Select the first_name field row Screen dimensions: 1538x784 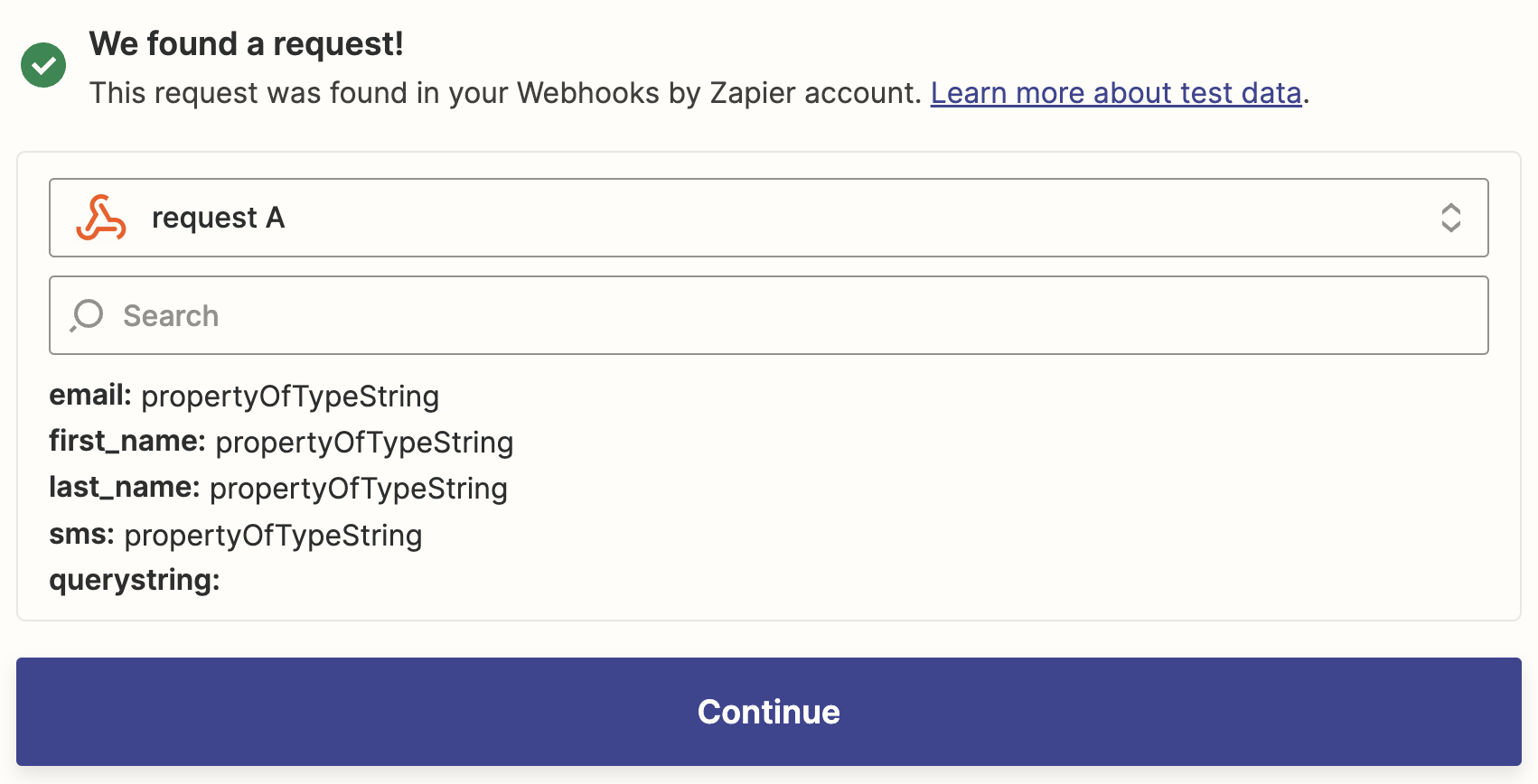(281, 442)
